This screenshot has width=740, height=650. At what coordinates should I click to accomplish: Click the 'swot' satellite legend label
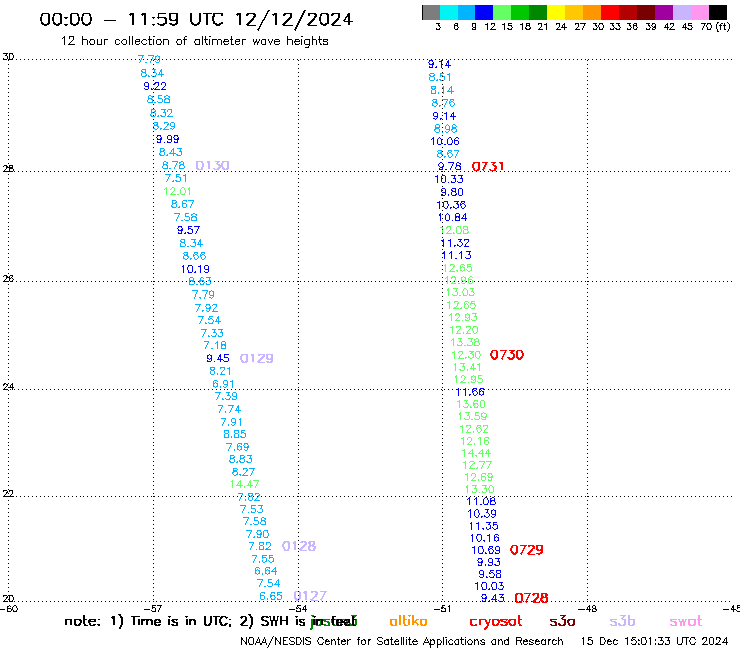686,621
